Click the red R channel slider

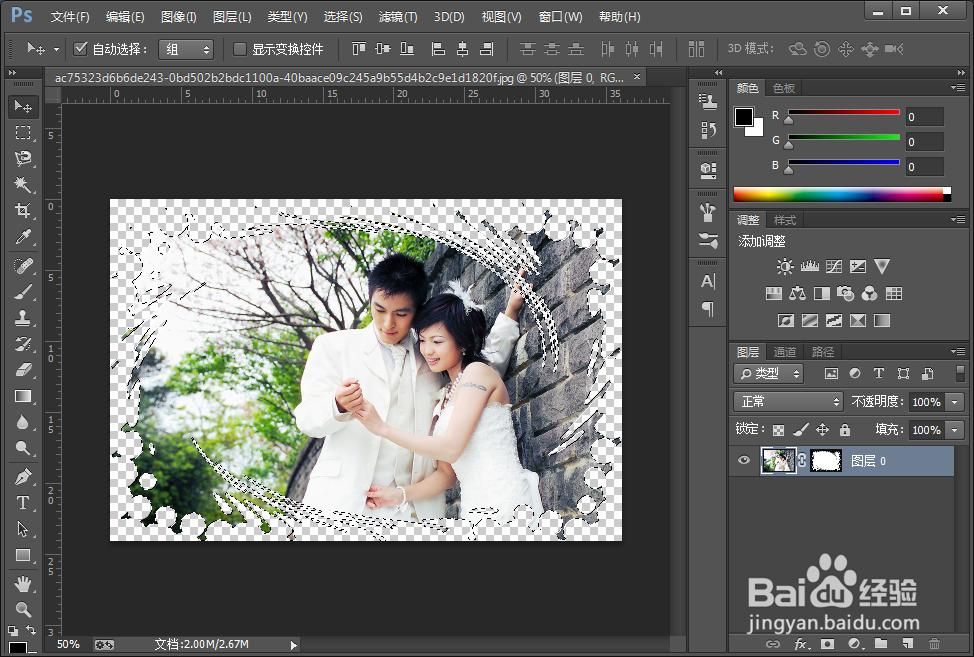click(843, 112)
